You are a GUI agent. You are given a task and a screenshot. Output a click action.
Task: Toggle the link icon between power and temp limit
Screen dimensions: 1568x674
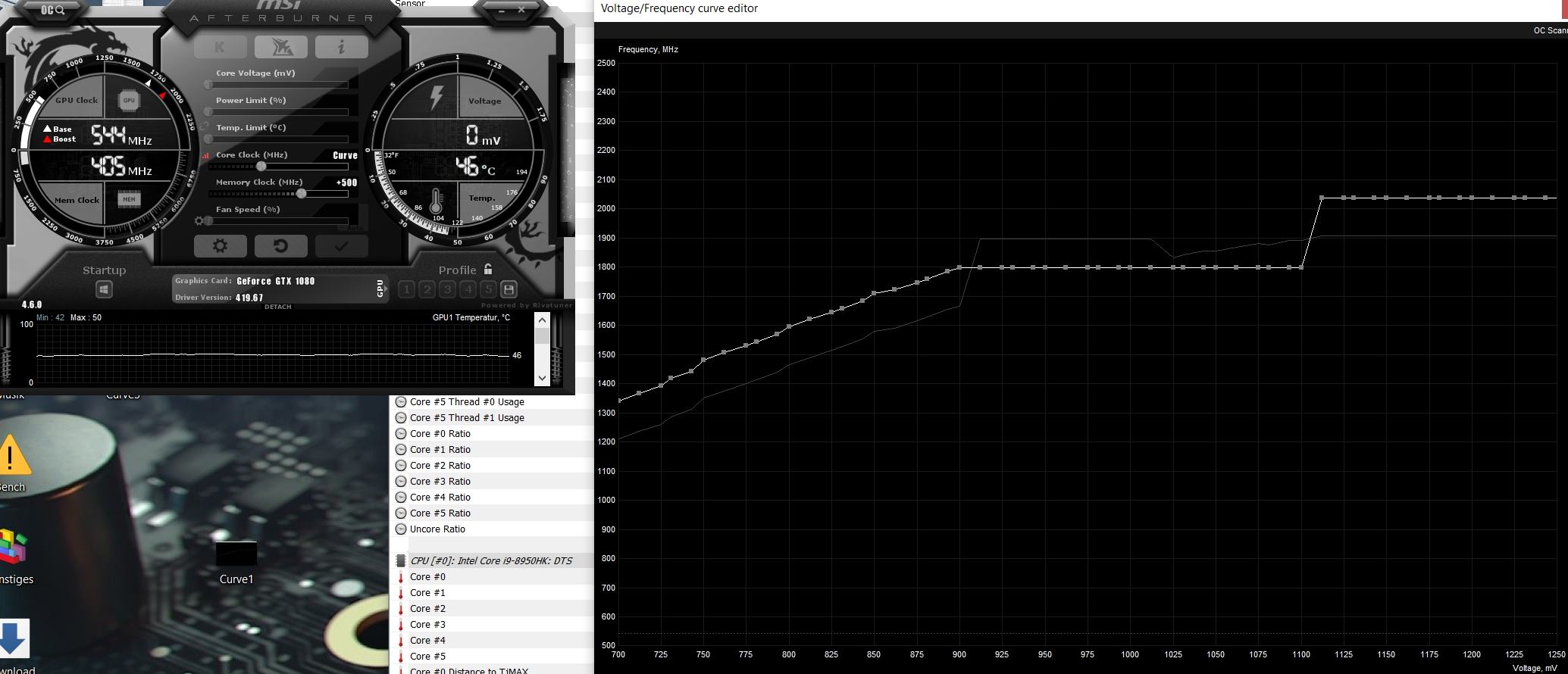click(x=205, y=126)
